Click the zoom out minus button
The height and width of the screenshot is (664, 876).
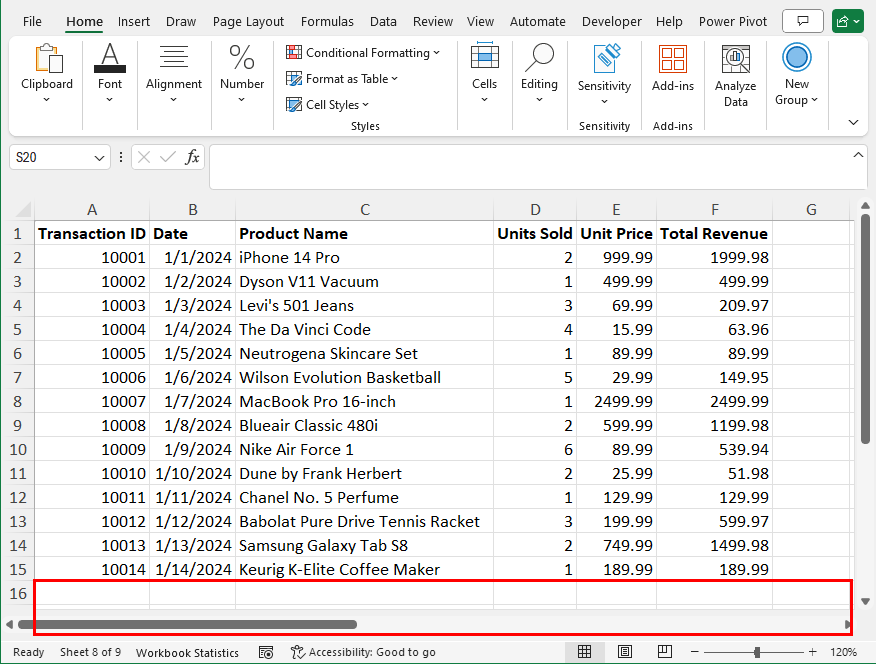pyautogui.click(x=694, y=652)
